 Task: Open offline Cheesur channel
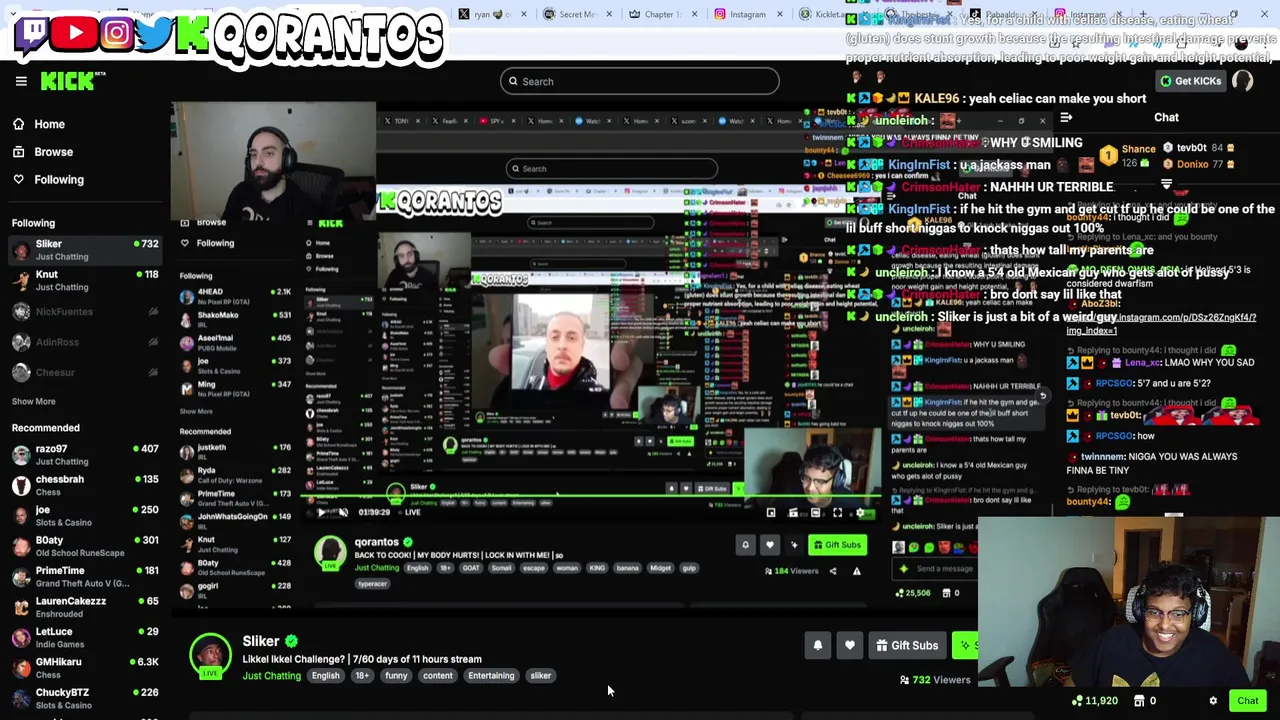pyautogui.click(x=85, y=372)
